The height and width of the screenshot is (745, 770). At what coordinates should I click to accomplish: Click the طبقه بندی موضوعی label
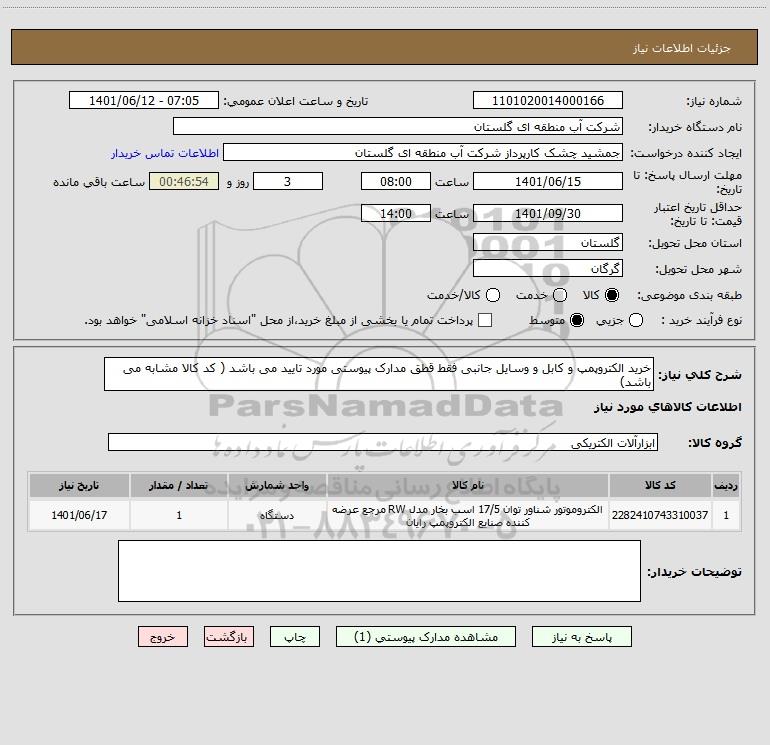pos(689,296)
